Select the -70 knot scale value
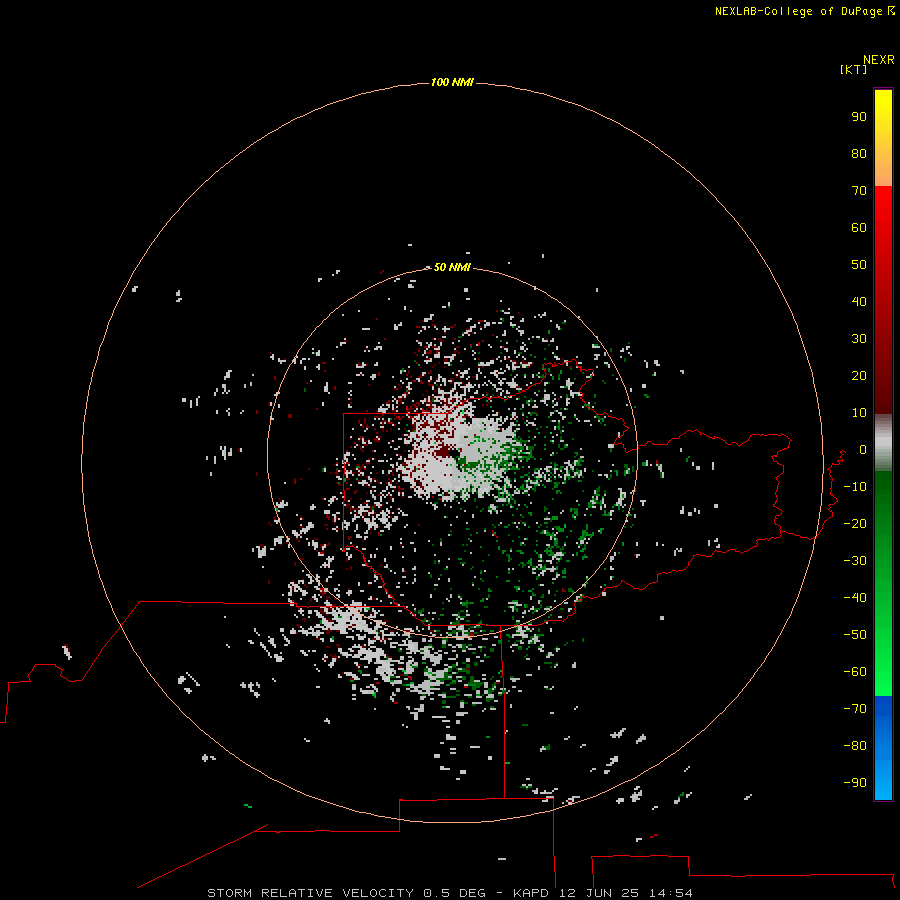Image resolution: width=900 pixels, height=900 pixels. (855, 709)
